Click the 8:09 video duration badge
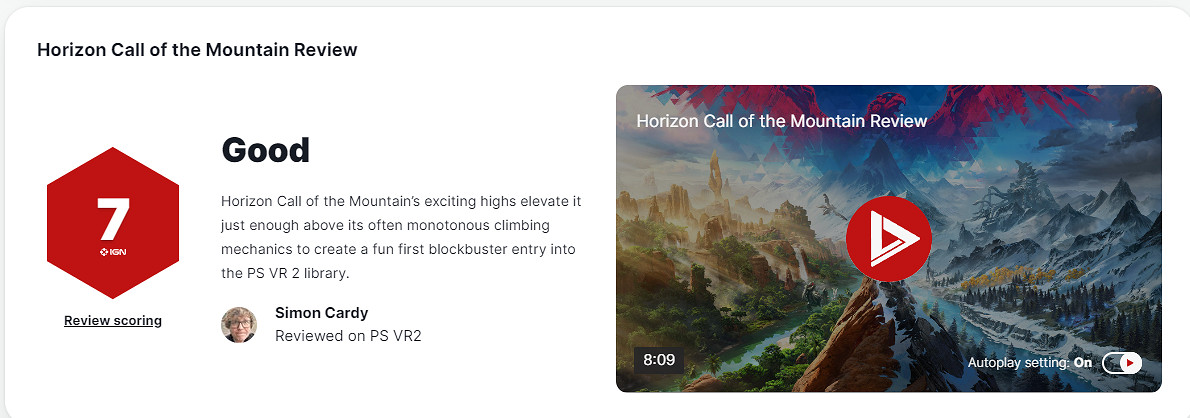This screenshot has width=1190, height=418. tap(659, 360)
